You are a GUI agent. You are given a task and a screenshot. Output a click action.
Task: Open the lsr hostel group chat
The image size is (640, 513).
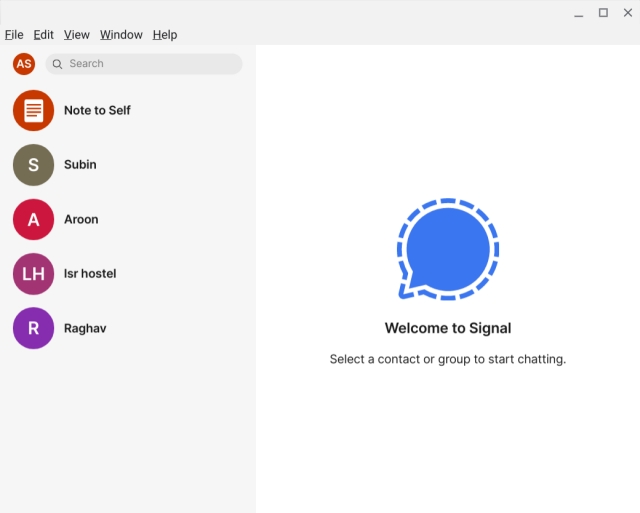pyautogui.click(x=128, y=274)
